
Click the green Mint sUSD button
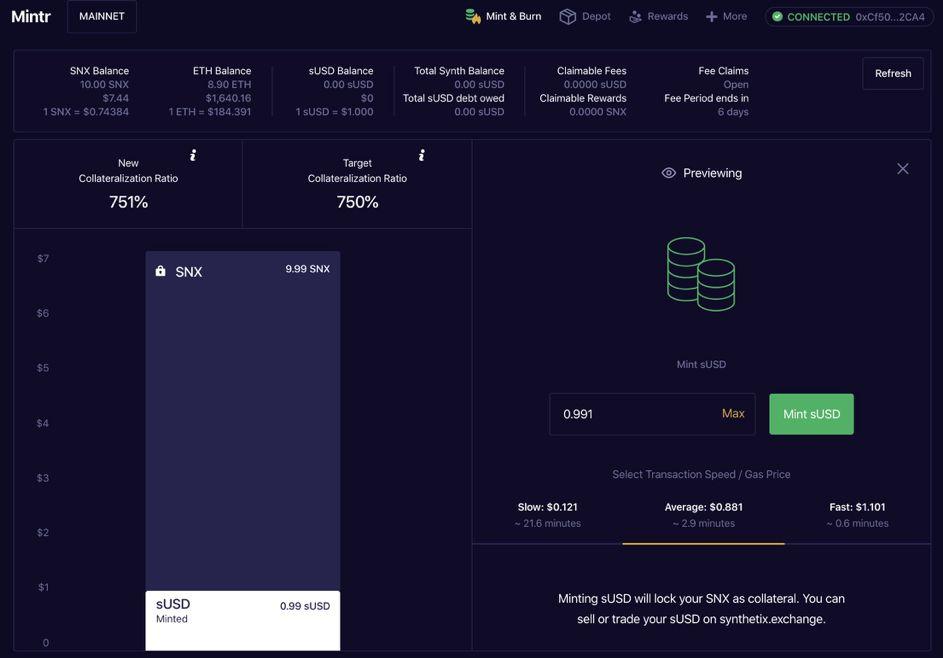pyautogui.click(x=811, y=414)
